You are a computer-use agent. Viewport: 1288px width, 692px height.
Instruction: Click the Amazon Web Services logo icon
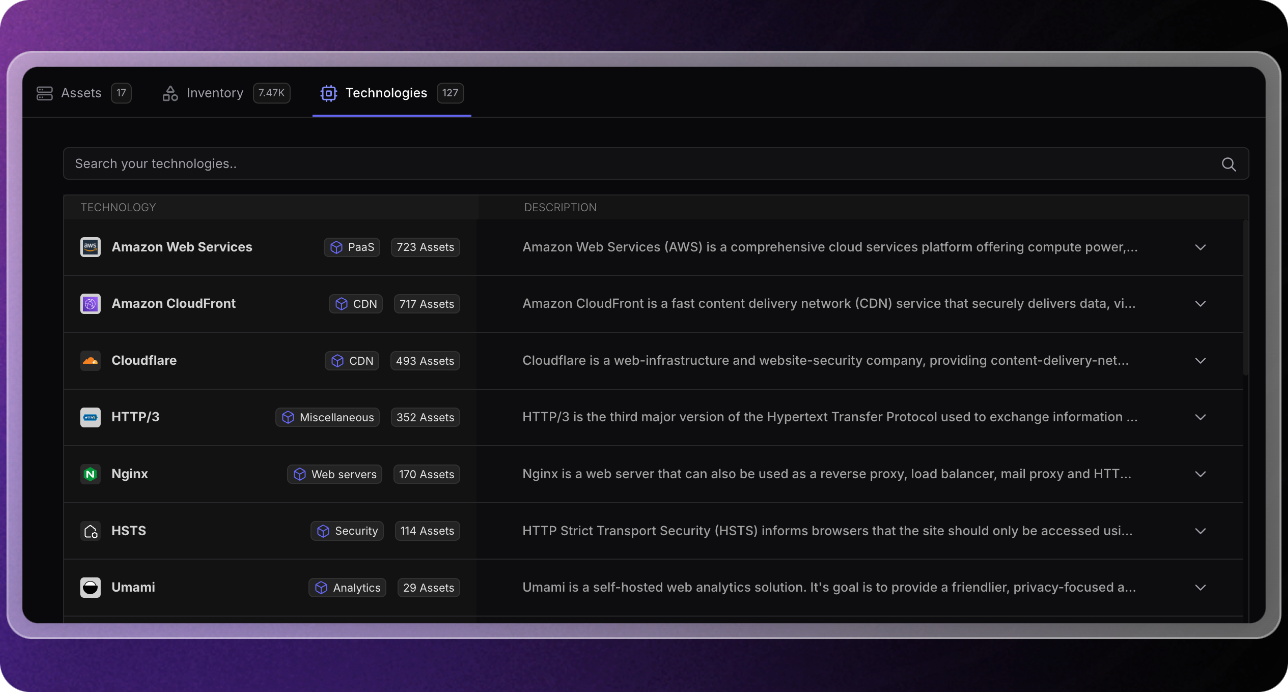click(x=91, y=247)
